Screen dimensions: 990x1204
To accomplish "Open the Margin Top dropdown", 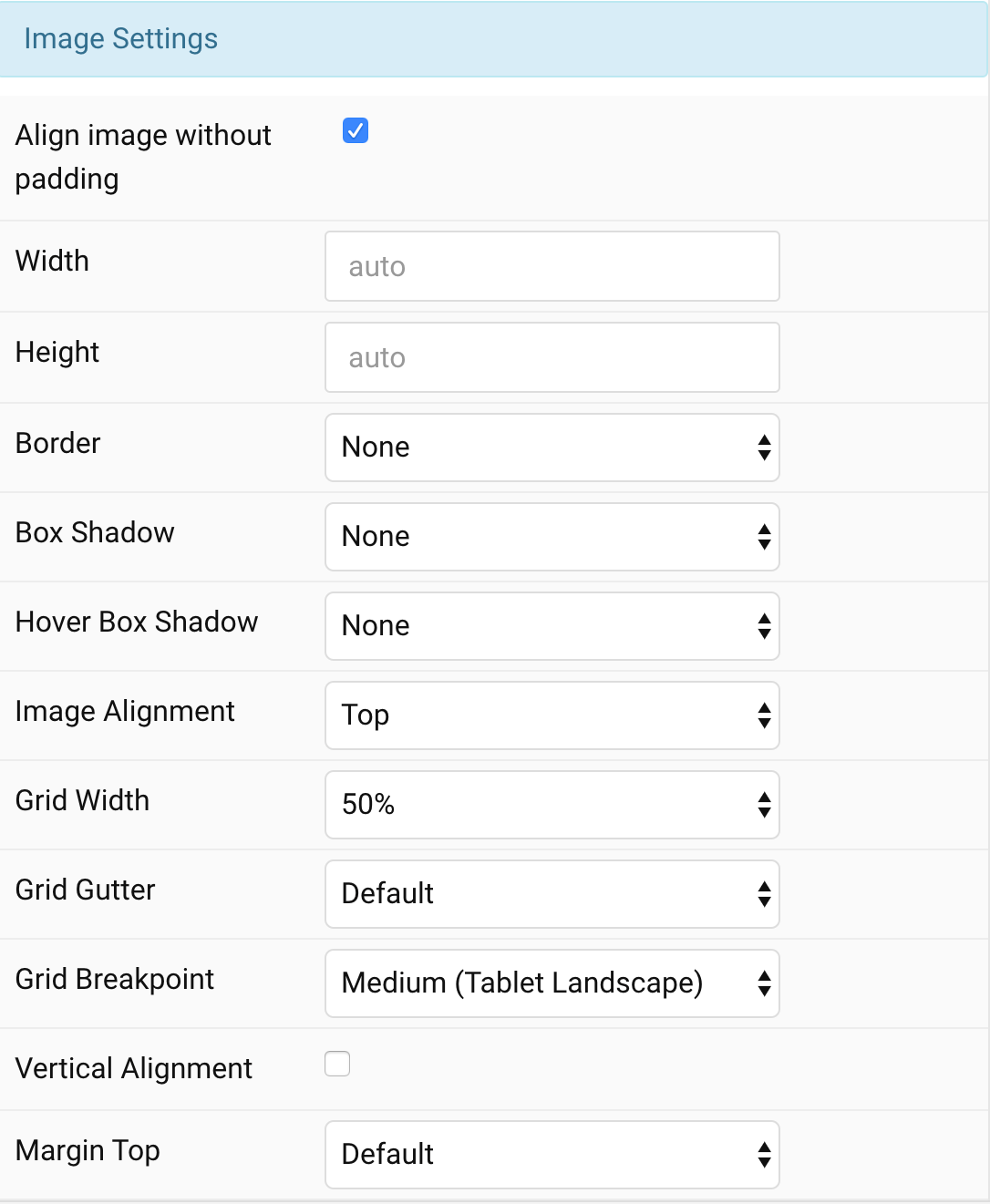I will pyautogui.click(x=552, y=1155).
